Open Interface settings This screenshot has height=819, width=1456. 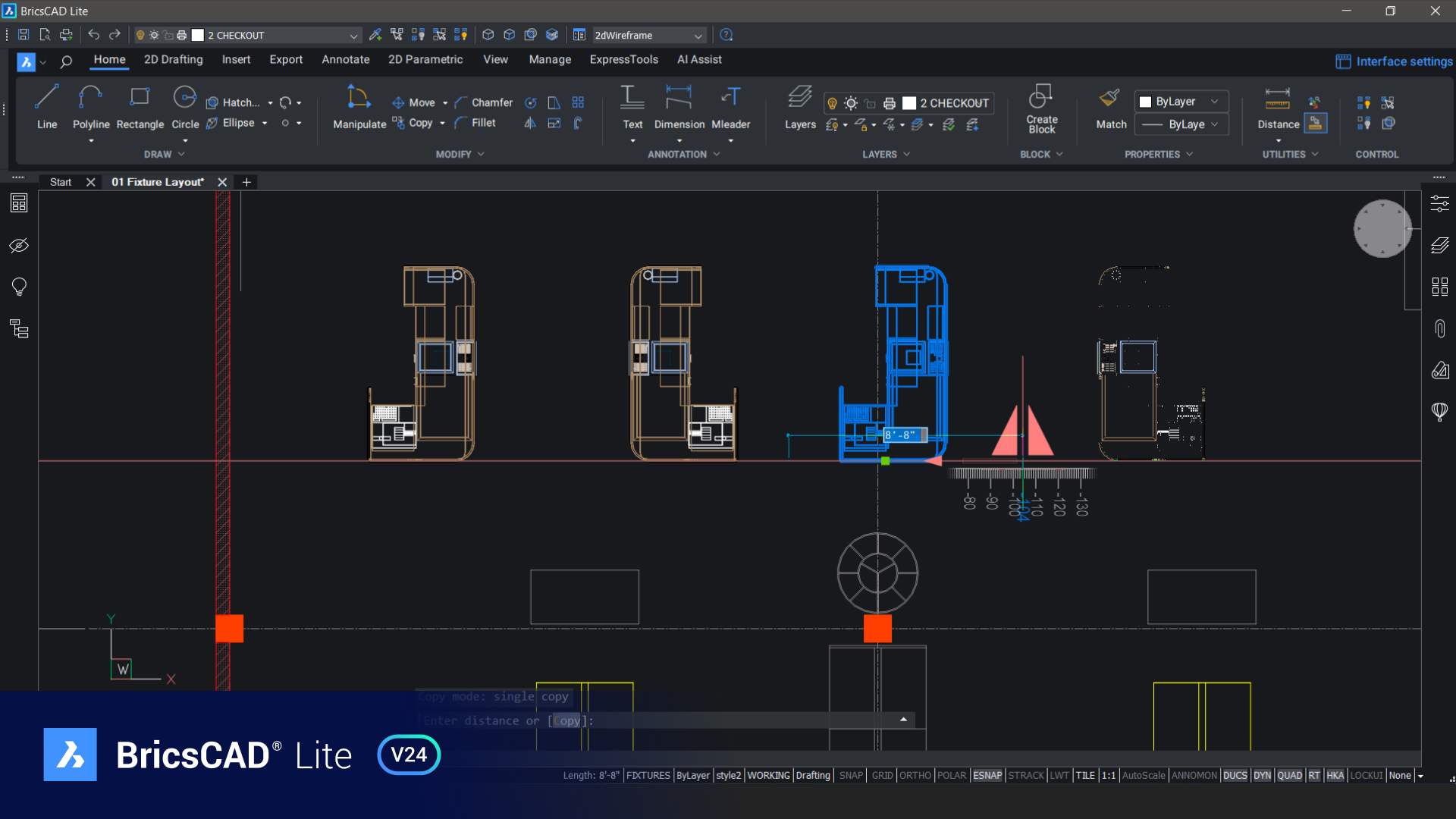point(1394,61)
